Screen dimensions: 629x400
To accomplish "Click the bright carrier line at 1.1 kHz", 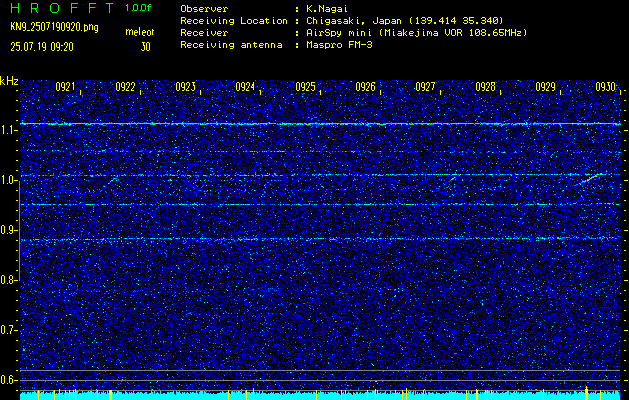I will pyautogui.click(x=320, y=124).
